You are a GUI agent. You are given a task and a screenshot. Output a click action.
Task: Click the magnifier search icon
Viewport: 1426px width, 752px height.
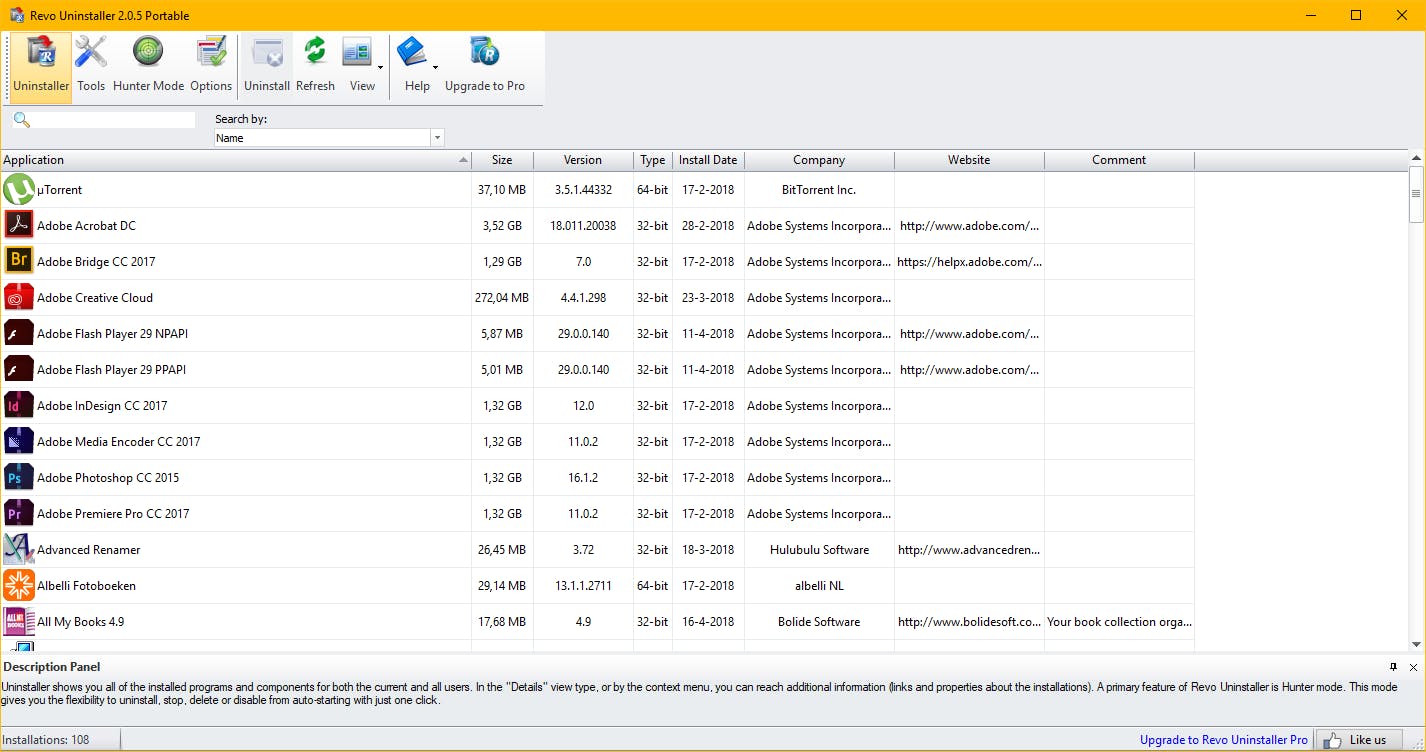click(x=21, y=120)
